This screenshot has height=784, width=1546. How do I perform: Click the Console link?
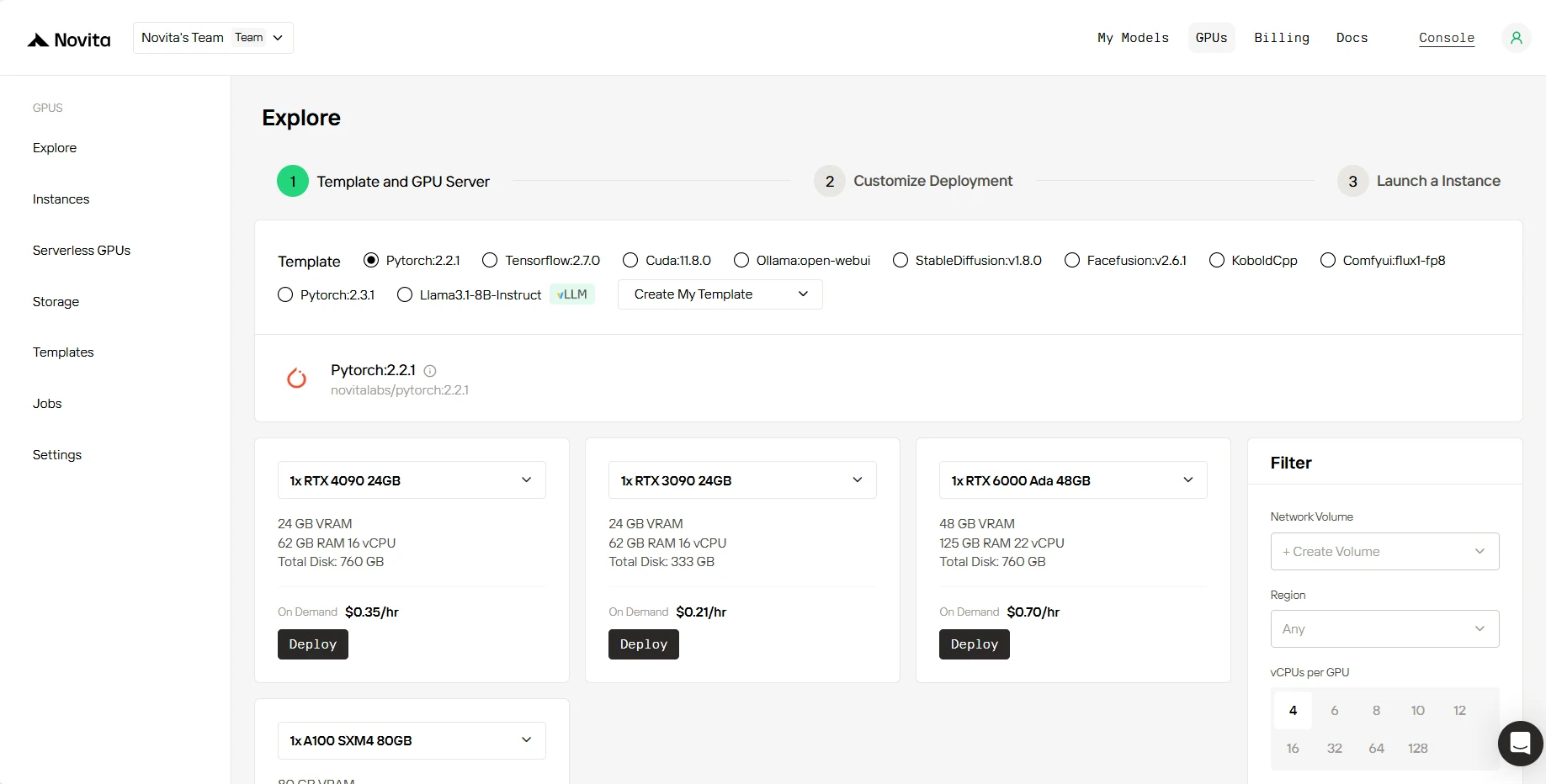1447,38
